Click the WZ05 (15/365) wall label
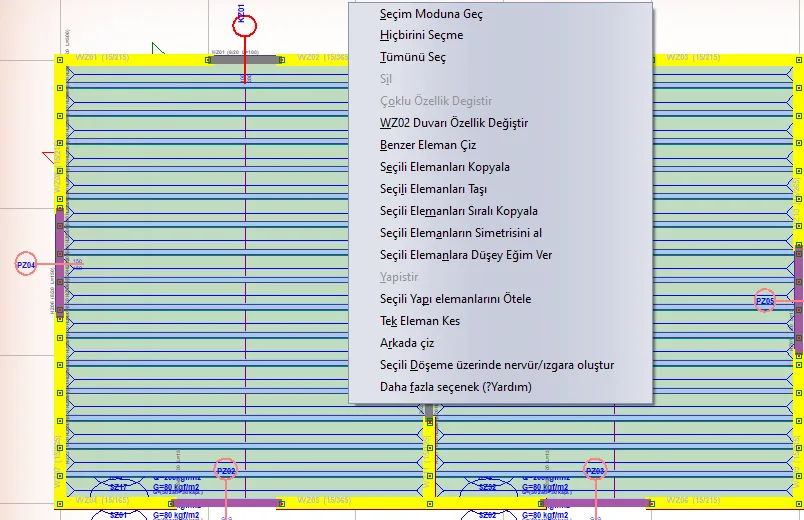The image size is (804, 520). 324,499
